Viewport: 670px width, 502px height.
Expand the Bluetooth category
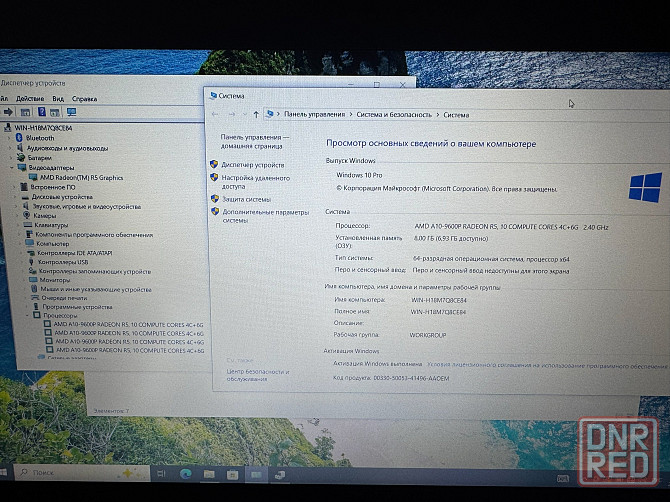[x=9, y=138]
